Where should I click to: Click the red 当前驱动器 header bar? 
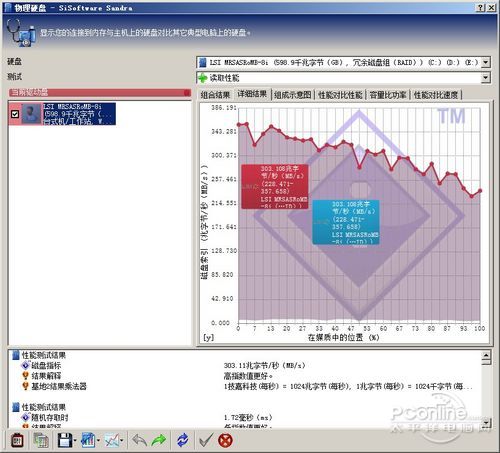[x=100, y=93]
